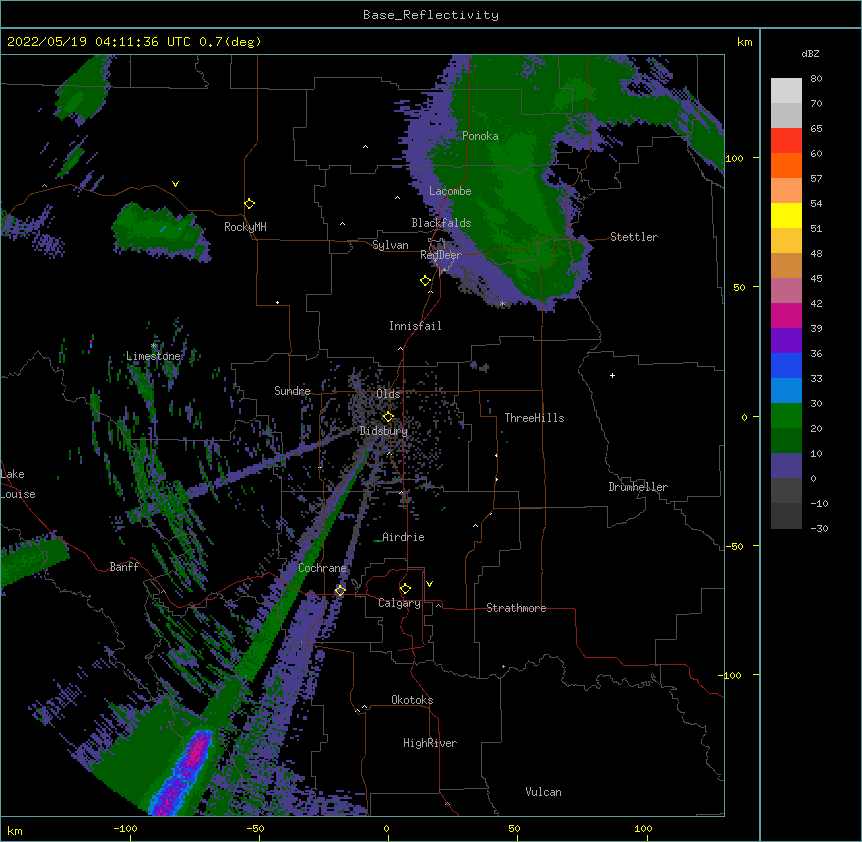Click the Okotoks town label
The height and width of the screenshot is (842, 862).
412,700
